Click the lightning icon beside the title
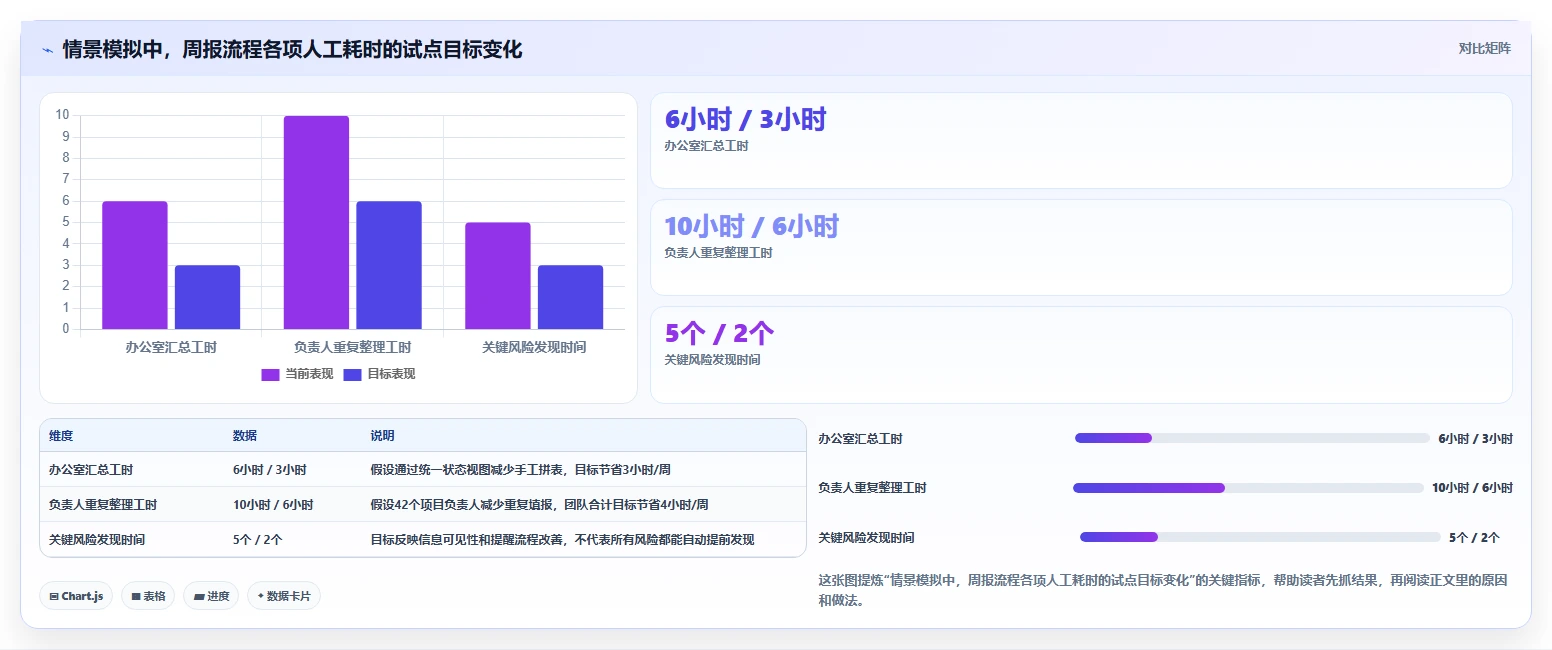Viewport: 1552px width, 650px height. click(47, 50)
